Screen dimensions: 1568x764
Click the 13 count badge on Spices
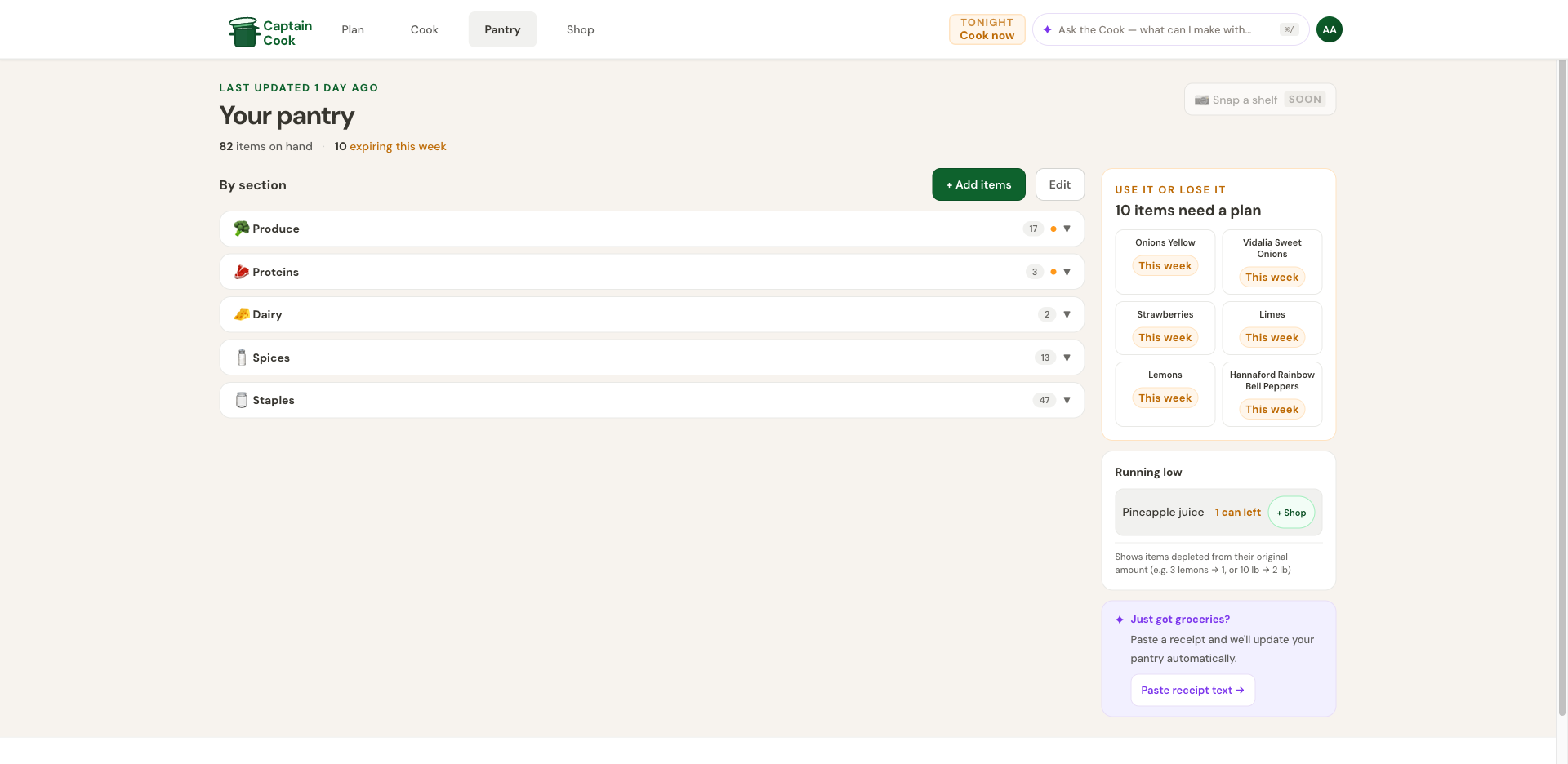(1045, 358)
